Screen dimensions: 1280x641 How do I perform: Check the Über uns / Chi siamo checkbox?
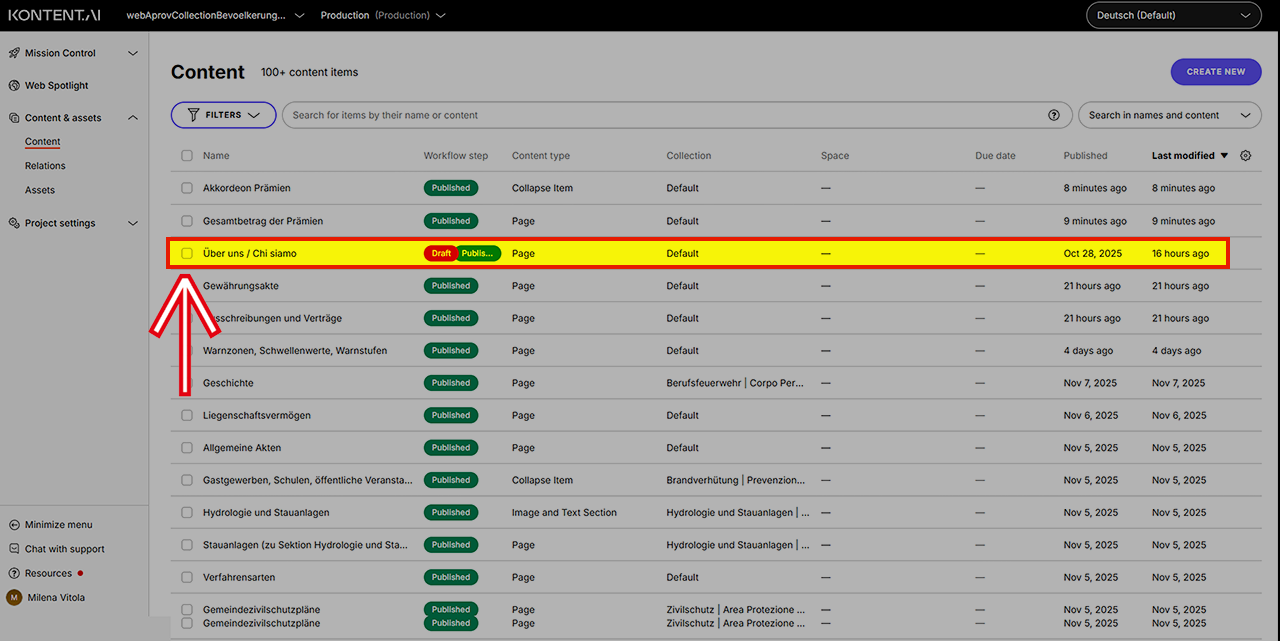coord(187,254)
